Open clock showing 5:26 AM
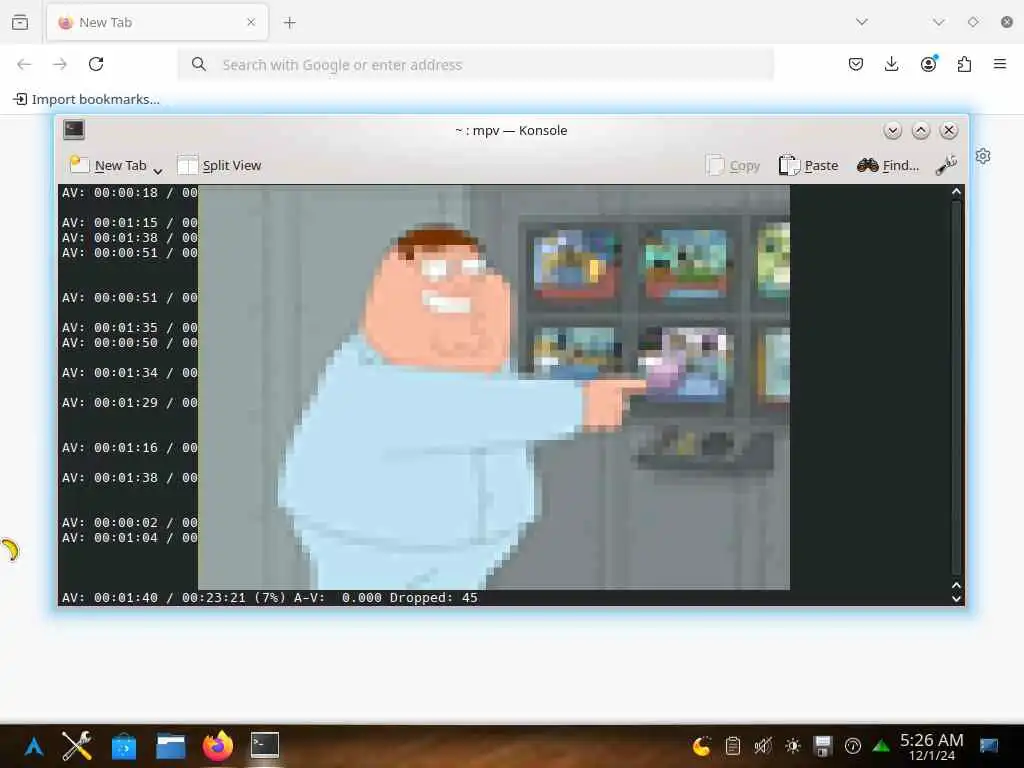Image resolution: width=1024 pixels, height=768 pixels. tap(932, 746)
